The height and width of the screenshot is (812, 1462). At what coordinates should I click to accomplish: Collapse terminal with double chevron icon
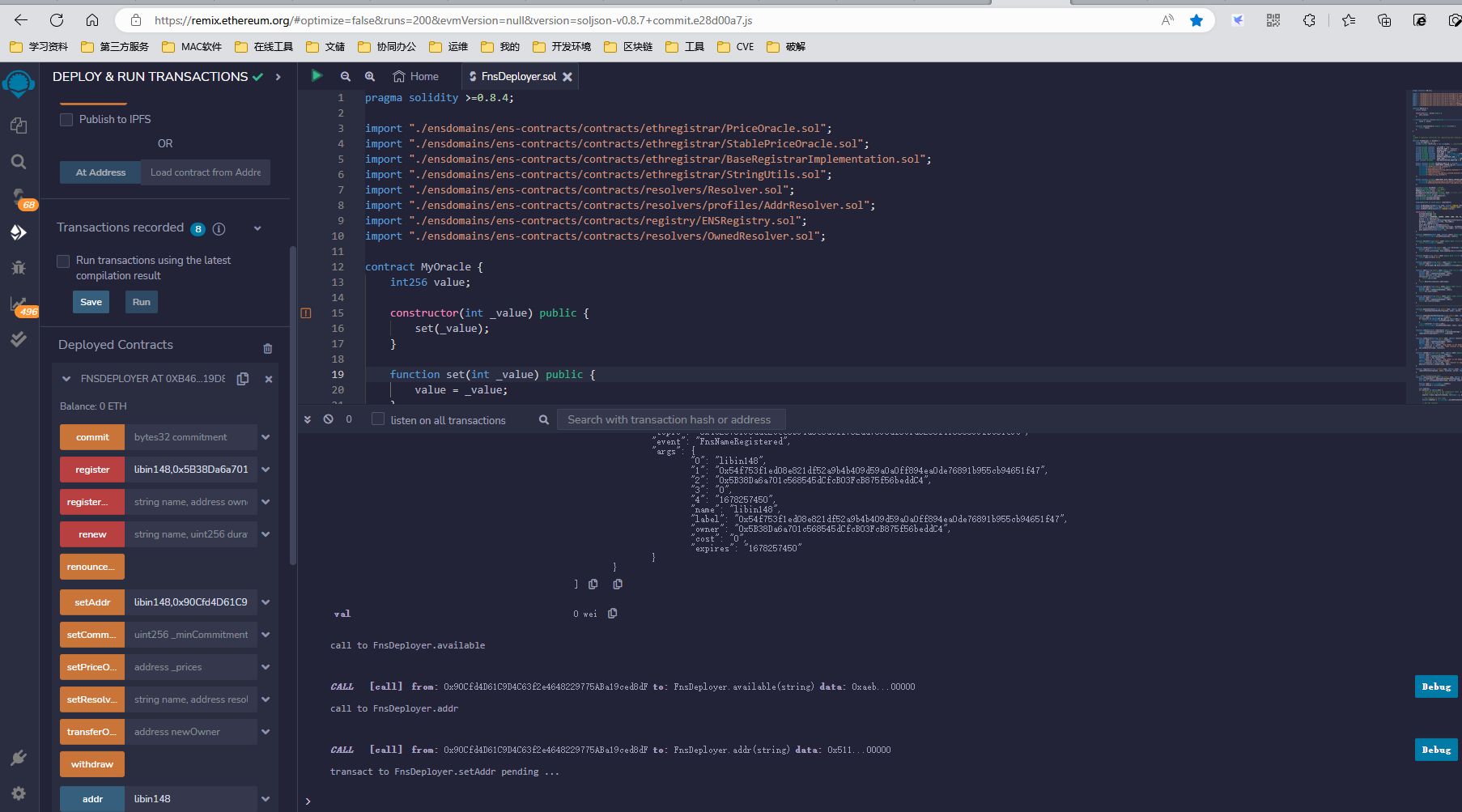308,419
